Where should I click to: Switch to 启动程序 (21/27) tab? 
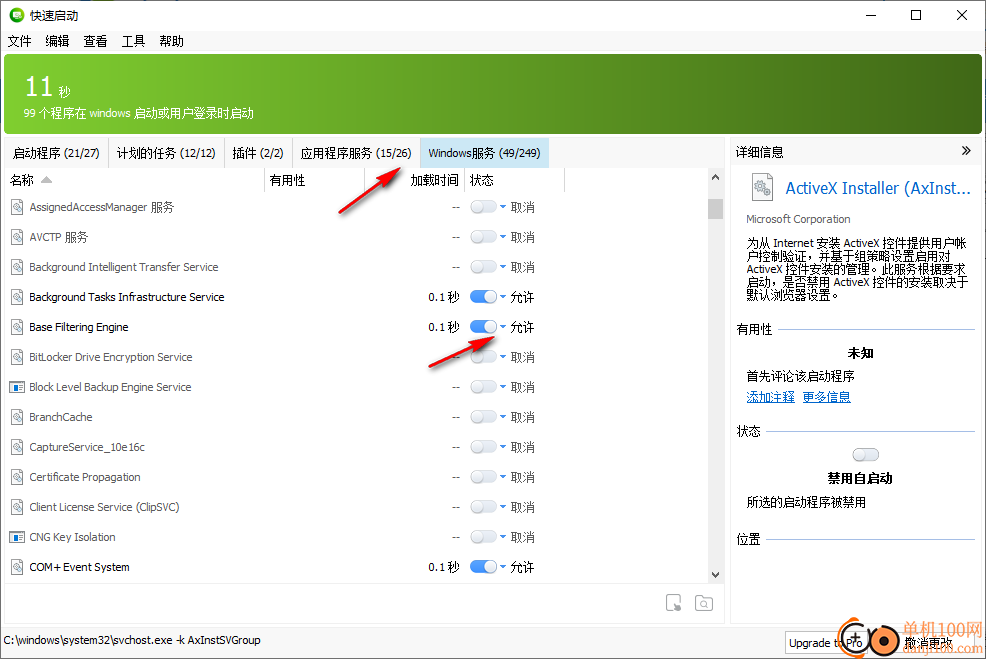click(56, 153)
